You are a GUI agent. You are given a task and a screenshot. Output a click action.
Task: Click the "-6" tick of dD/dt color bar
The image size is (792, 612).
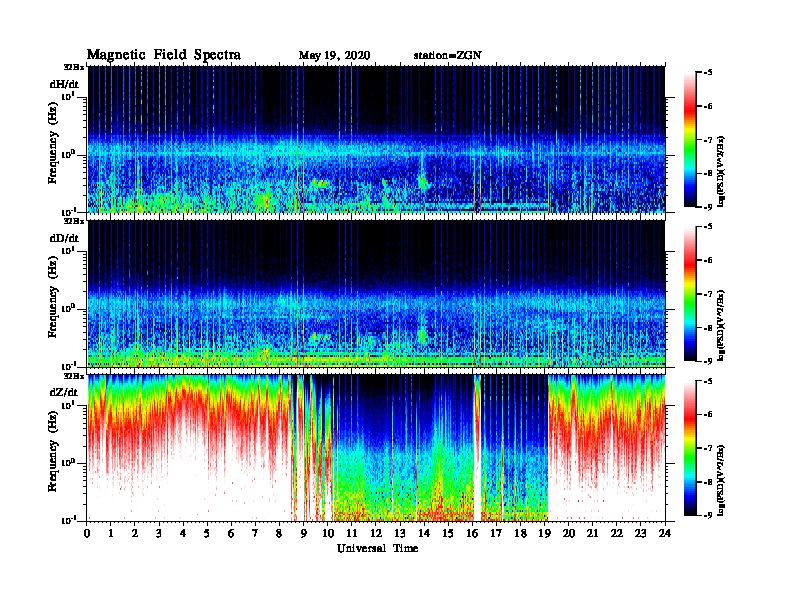pyautogui.click(x=708, y=260)
